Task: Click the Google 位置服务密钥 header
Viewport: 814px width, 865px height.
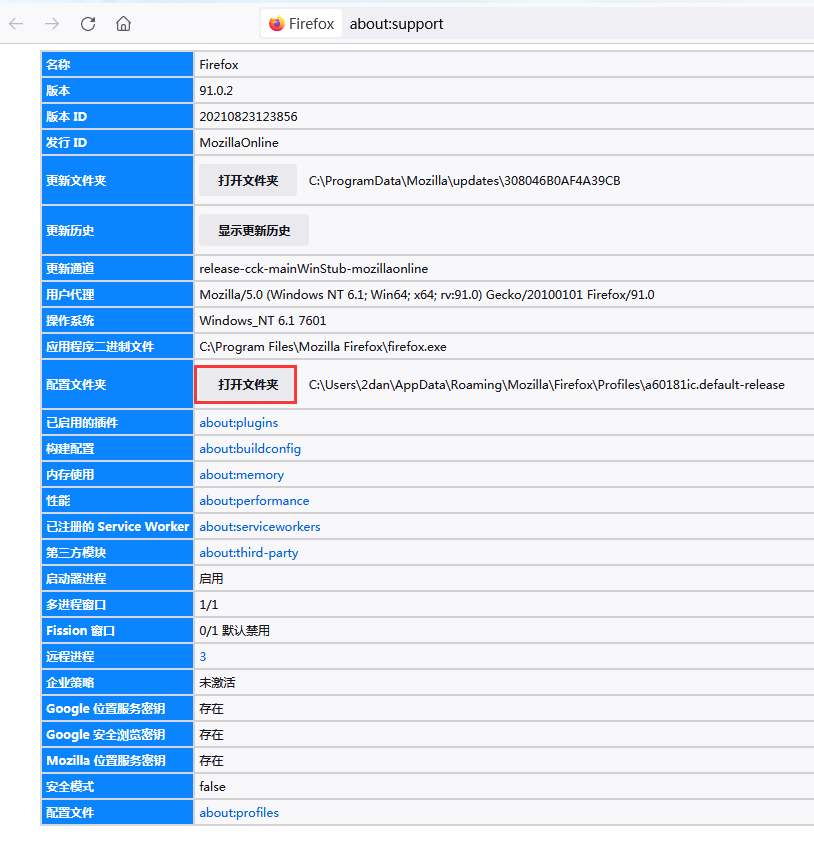Action: (x=117, y=708)
